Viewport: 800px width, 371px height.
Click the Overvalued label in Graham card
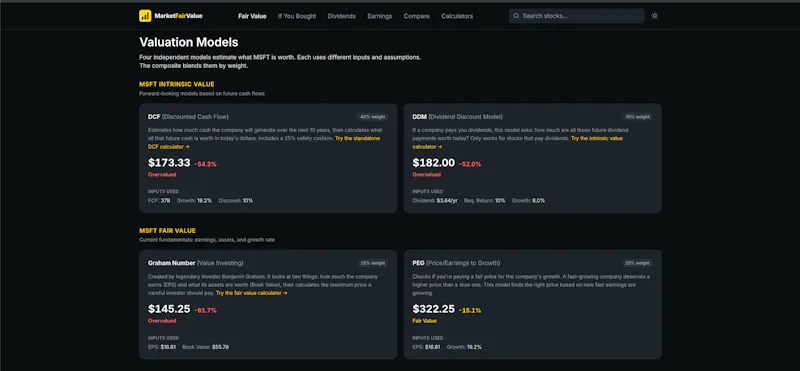162,321
